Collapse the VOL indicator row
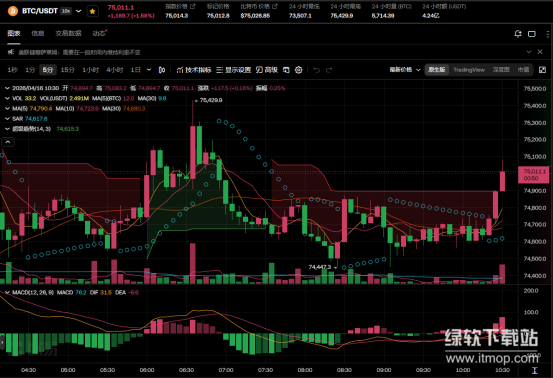Viewport: 553px width, 378px height. pyautogui.click(x=7, y=98)
